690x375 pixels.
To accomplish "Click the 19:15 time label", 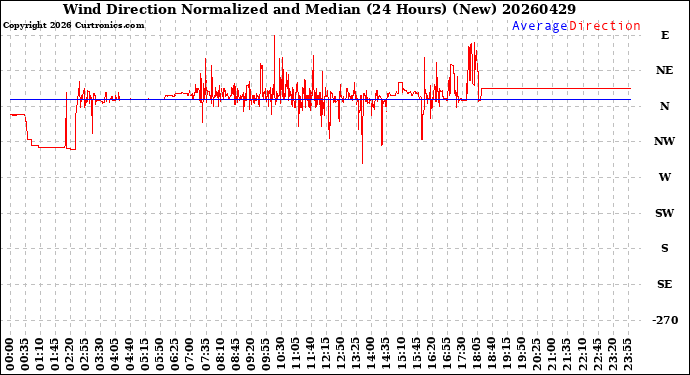I will [x=506, y=355].
